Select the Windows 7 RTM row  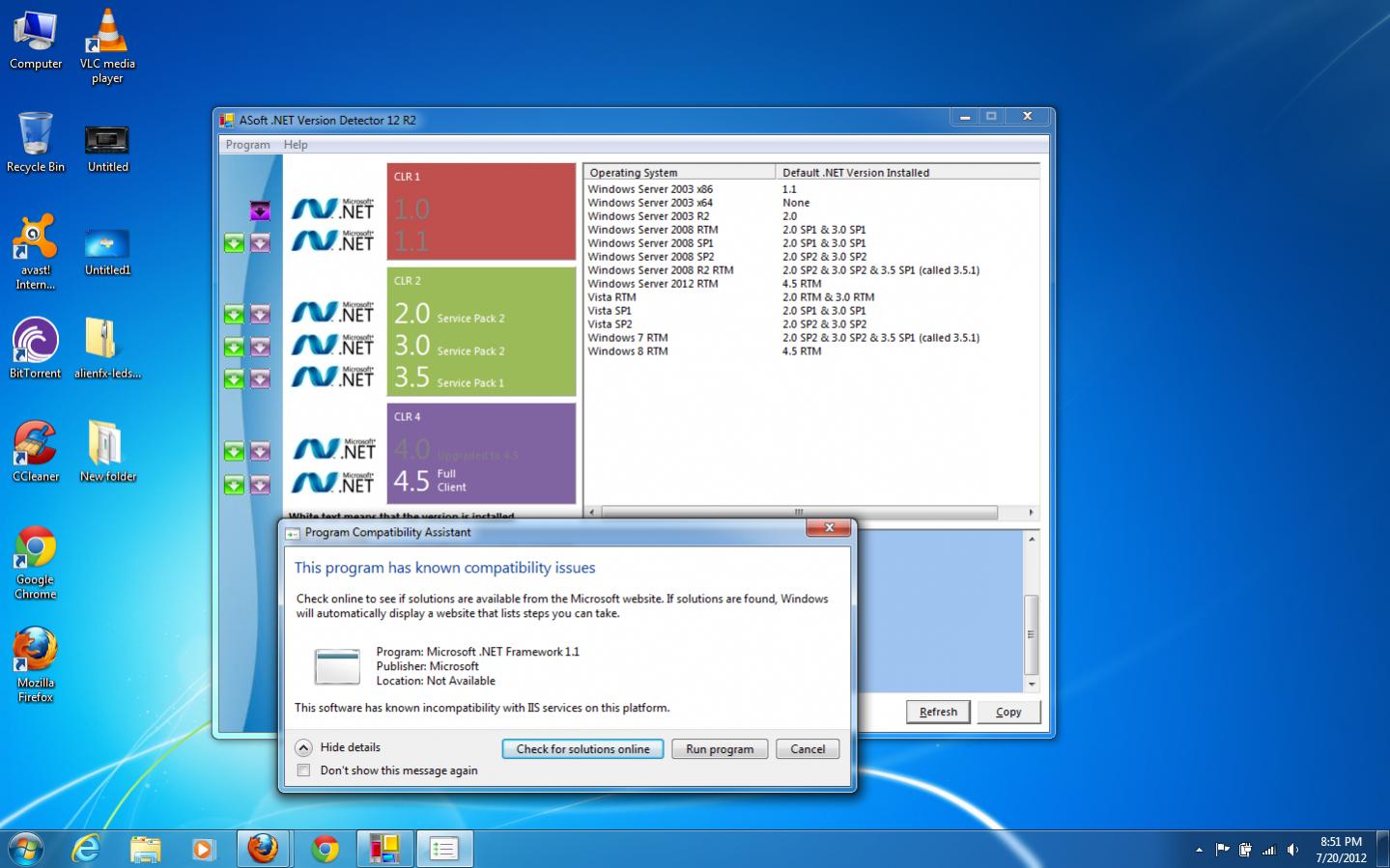tap(811, 338)
